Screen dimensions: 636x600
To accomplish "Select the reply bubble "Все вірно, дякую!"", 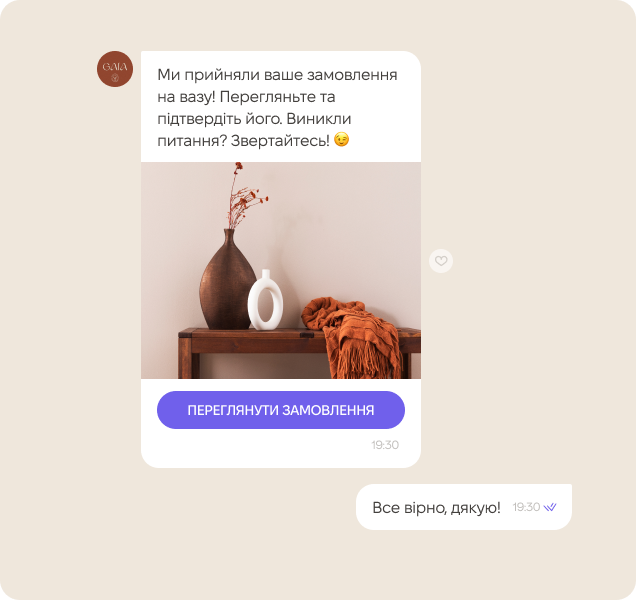I will [x=464, y=507].
